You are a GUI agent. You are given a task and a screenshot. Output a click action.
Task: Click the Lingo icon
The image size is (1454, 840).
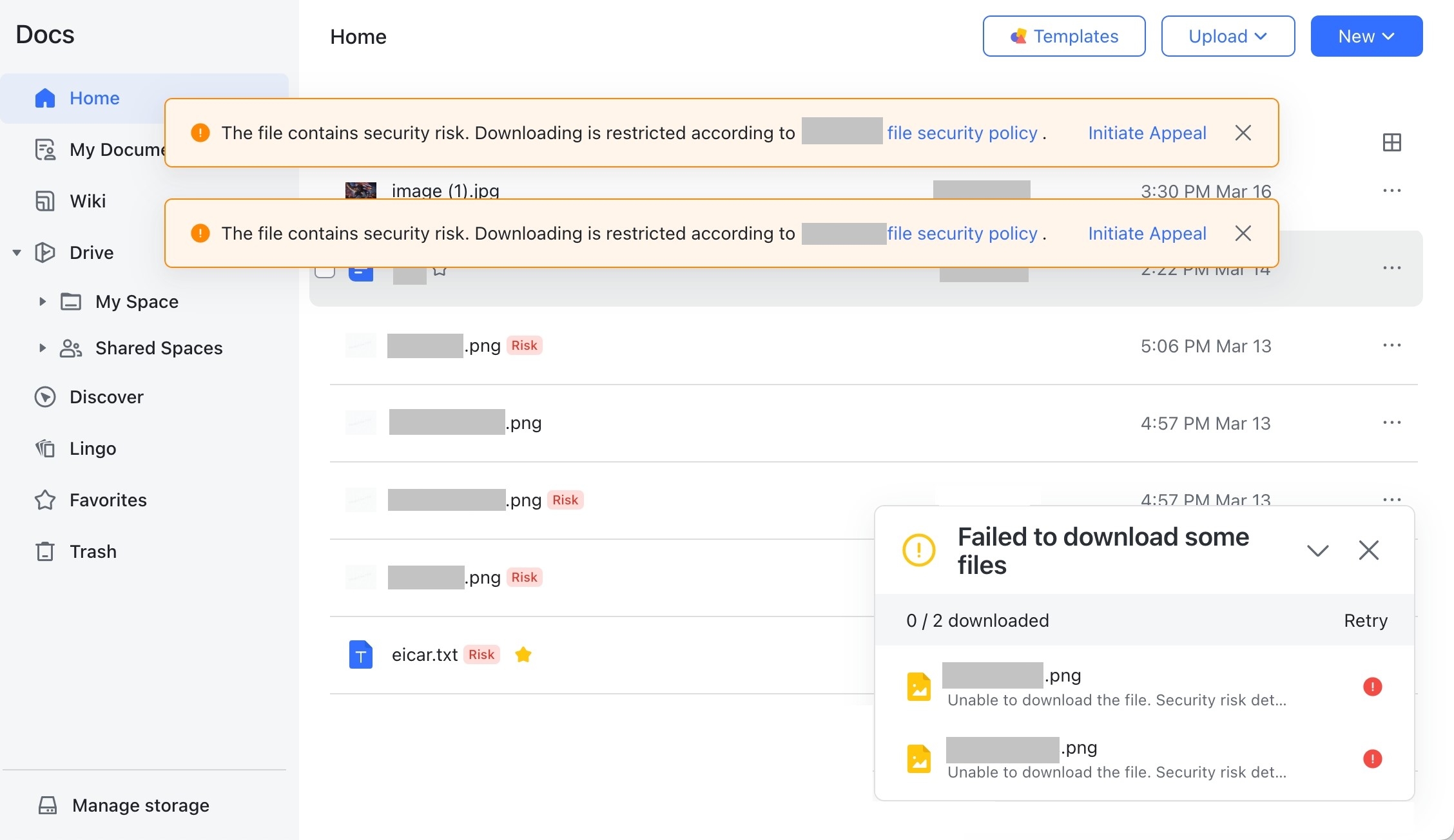coord(45,448)
